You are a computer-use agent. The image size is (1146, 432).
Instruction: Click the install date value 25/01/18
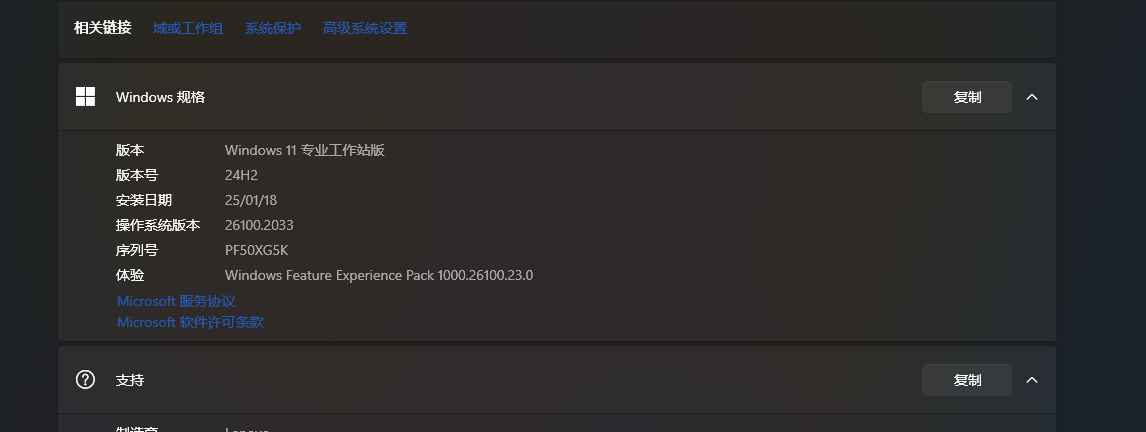(251, 200)
